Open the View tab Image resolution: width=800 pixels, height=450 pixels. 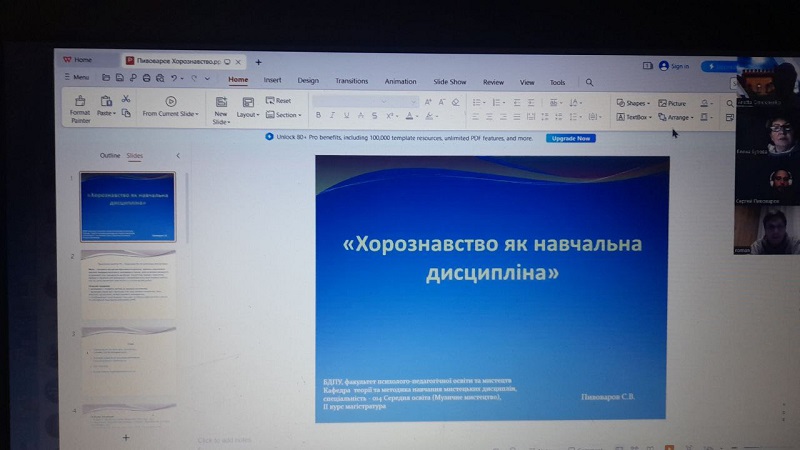tap(527, 82)
